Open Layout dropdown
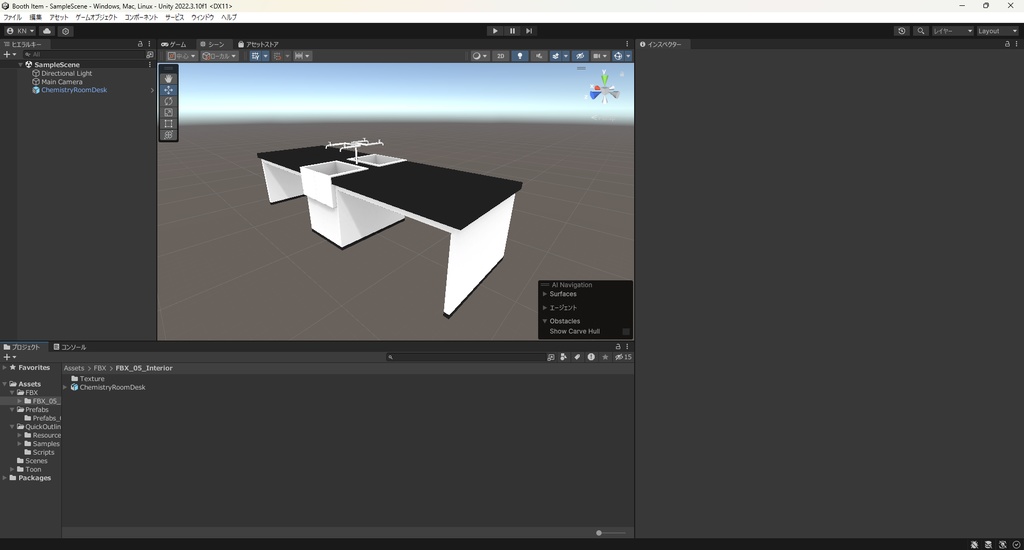The width and height of the screenshot is (1024, 550). 997,31
